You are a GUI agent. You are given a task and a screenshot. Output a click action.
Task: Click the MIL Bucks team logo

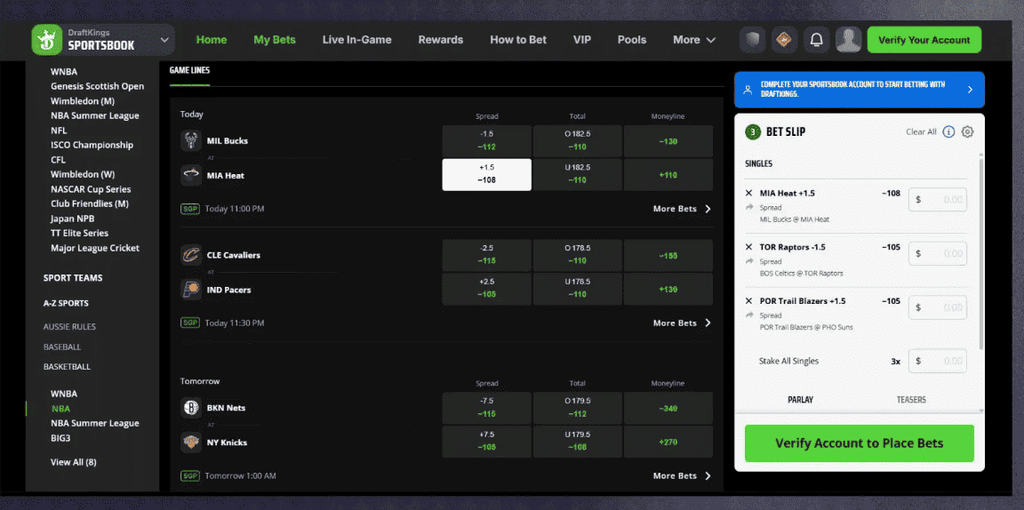(x=191, y=140)
